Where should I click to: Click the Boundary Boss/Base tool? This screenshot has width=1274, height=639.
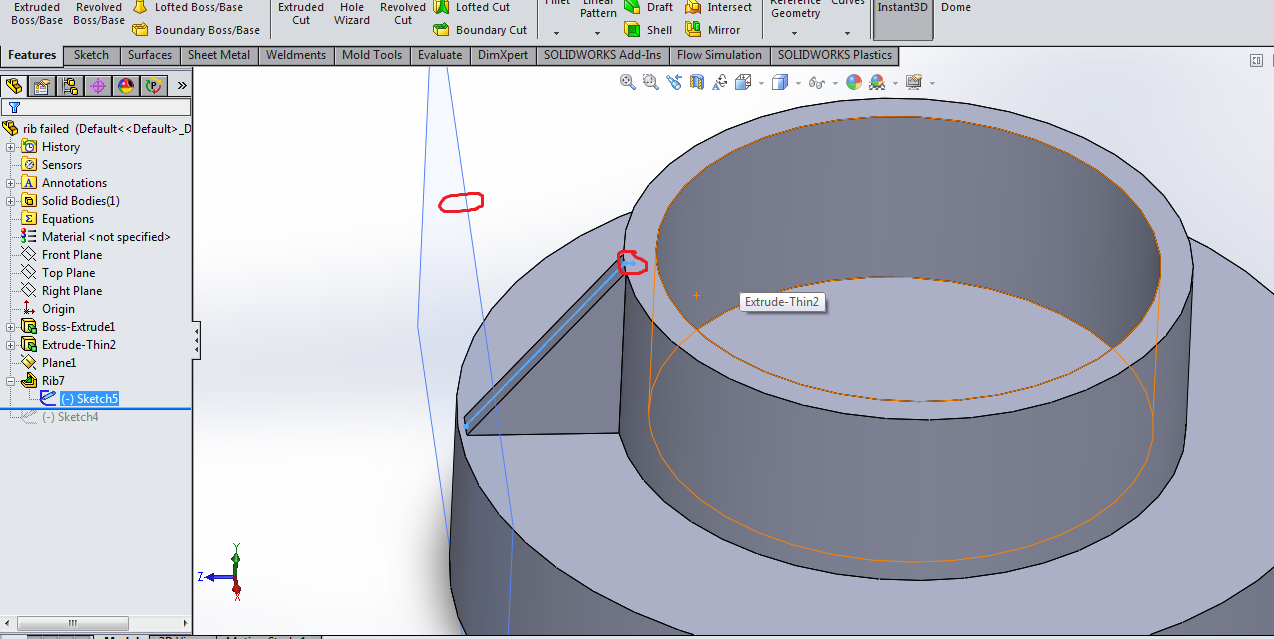pos(196,30)
